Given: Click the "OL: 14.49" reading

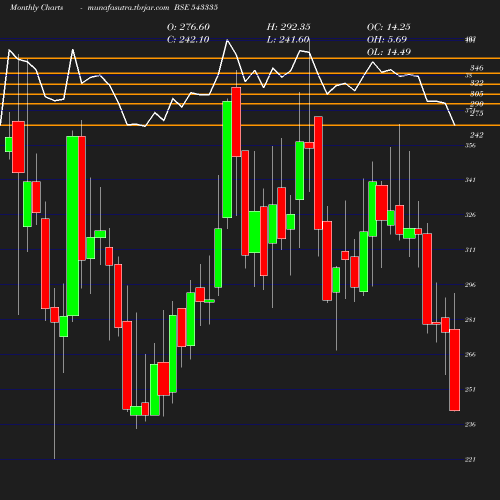Looking at the screenshot, I should [x=389, y=52].
